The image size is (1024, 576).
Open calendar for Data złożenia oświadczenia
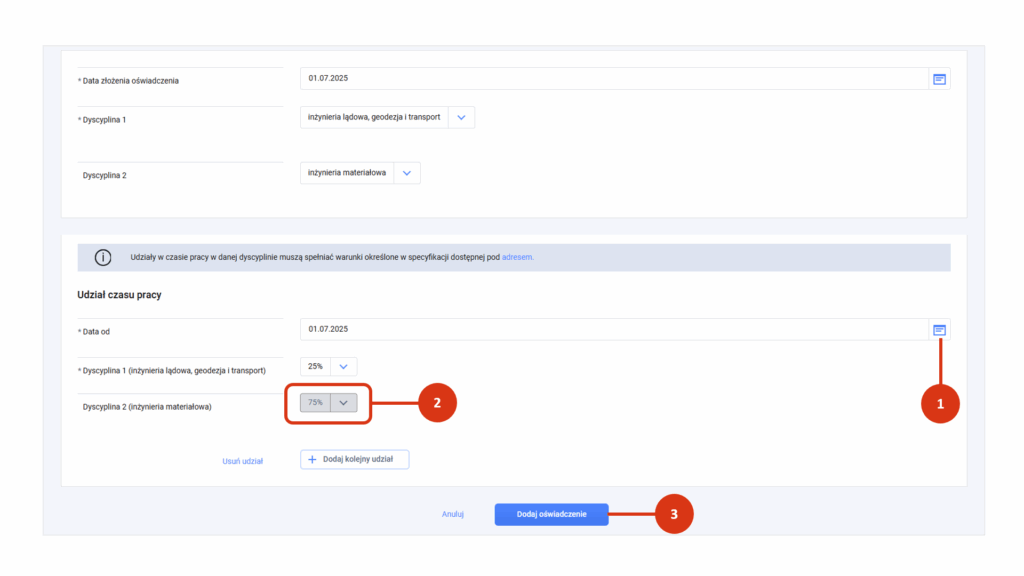tap(939, 79)
